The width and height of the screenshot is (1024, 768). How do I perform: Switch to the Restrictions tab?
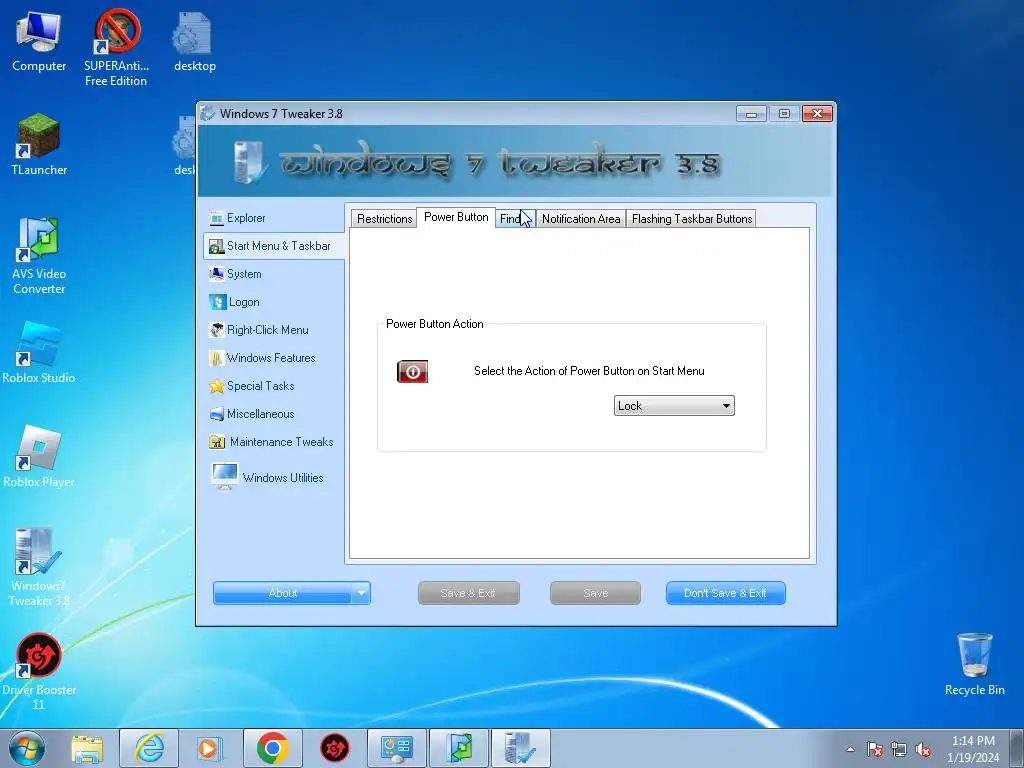[x=385, y=219]
